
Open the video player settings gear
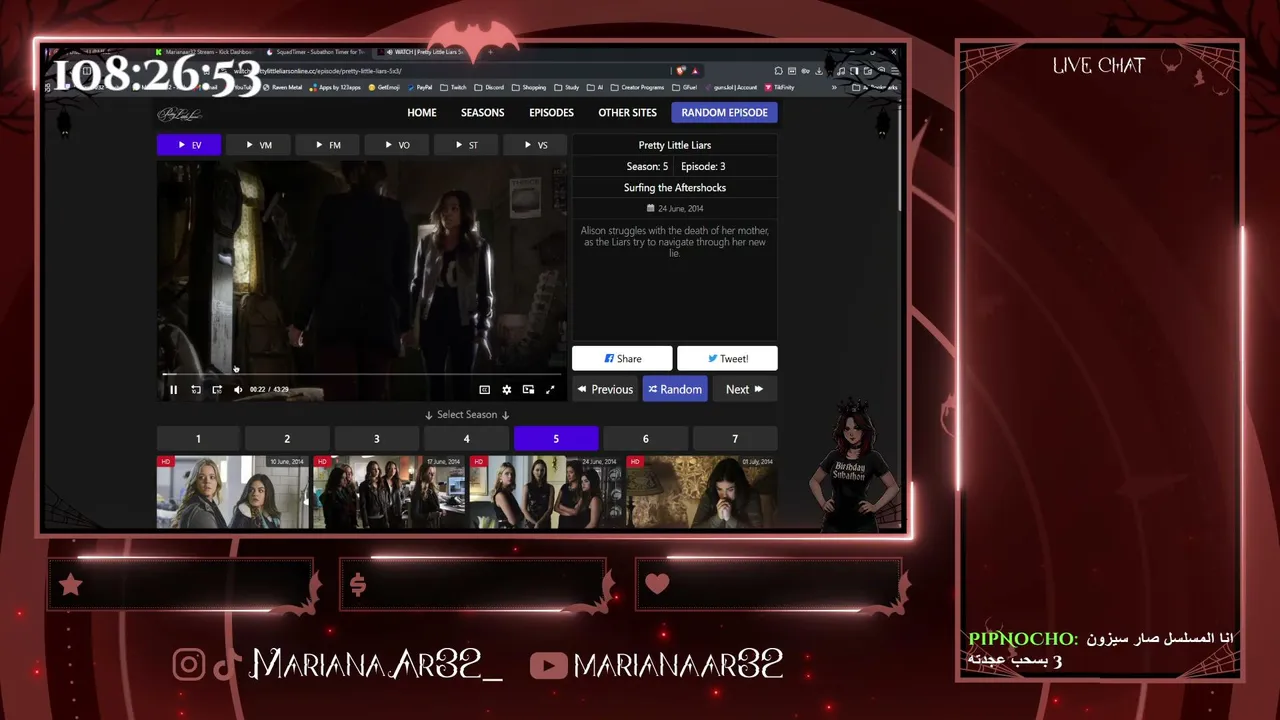pyautogui.click(x=507, y=390)
